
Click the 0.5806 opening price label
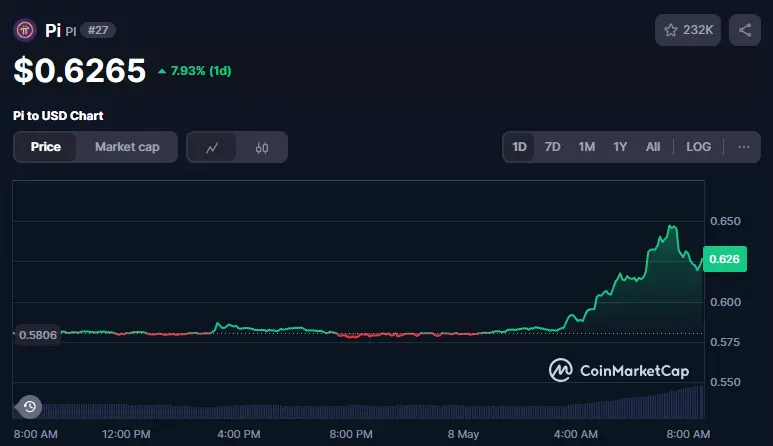point(37,335)
